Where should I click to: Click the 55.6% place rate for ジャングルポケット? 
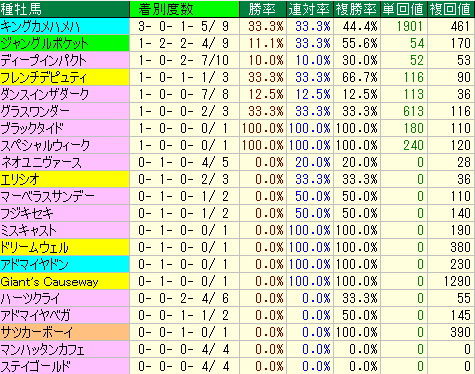click(x=360, y=43)
